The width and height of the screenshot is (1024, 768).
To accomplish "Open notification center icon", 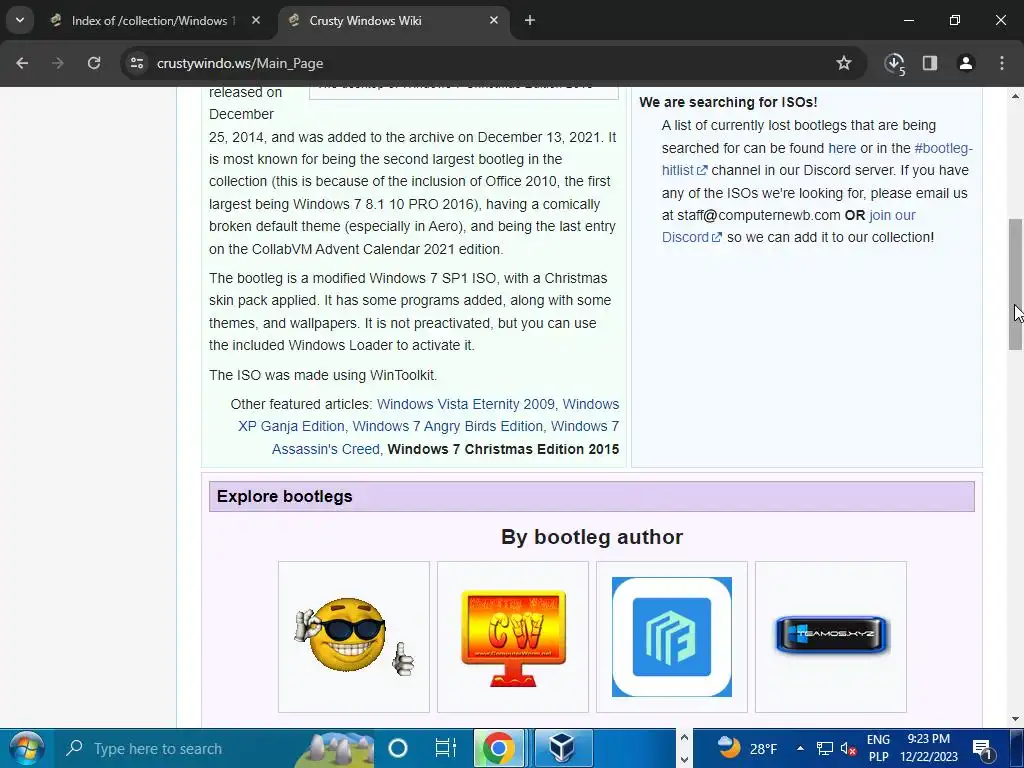I will (x=983, y=748).
